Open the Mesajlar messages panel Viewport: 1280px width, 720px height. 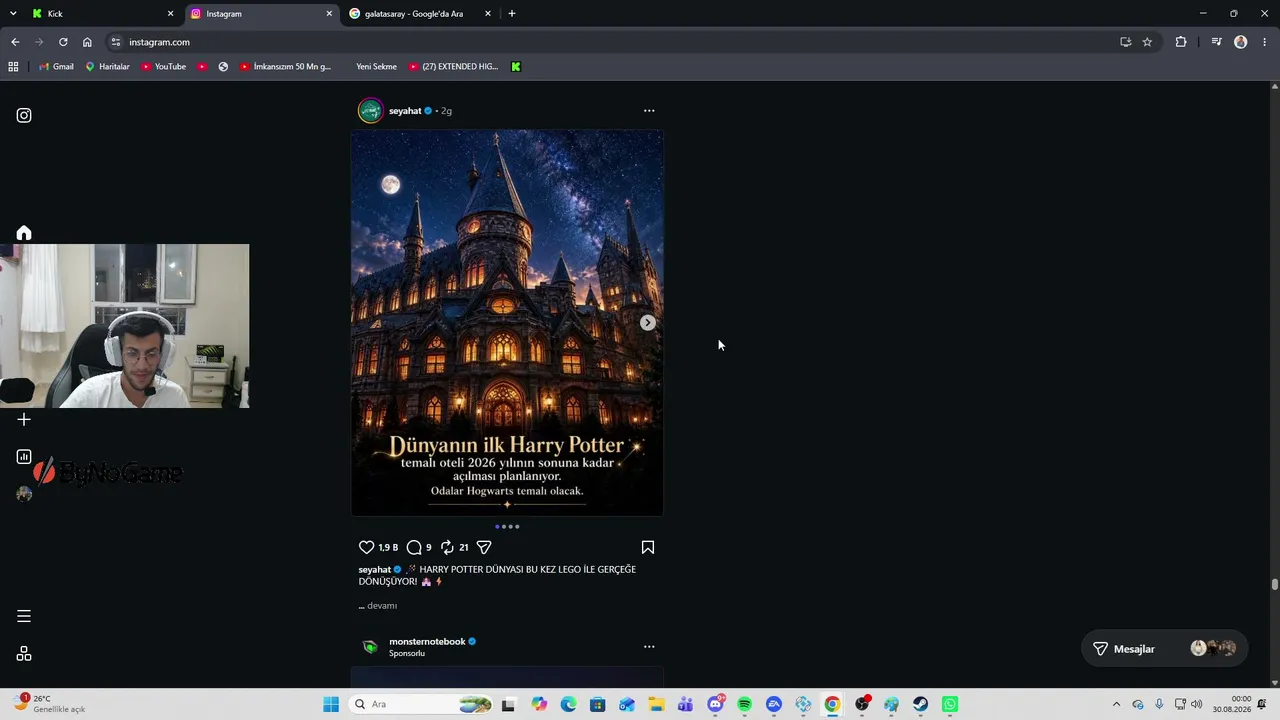(1164, 649)
